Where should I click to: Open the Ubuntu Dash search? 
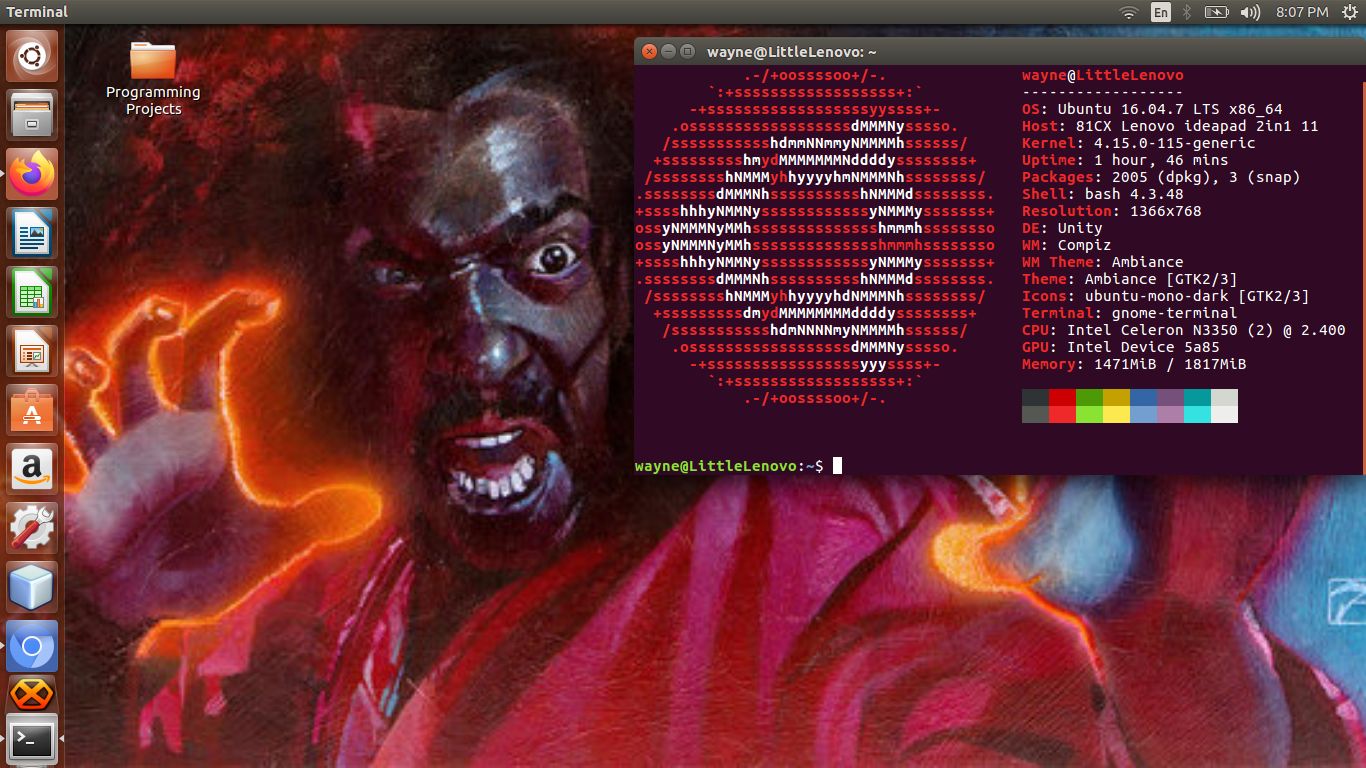coord(31,55)
